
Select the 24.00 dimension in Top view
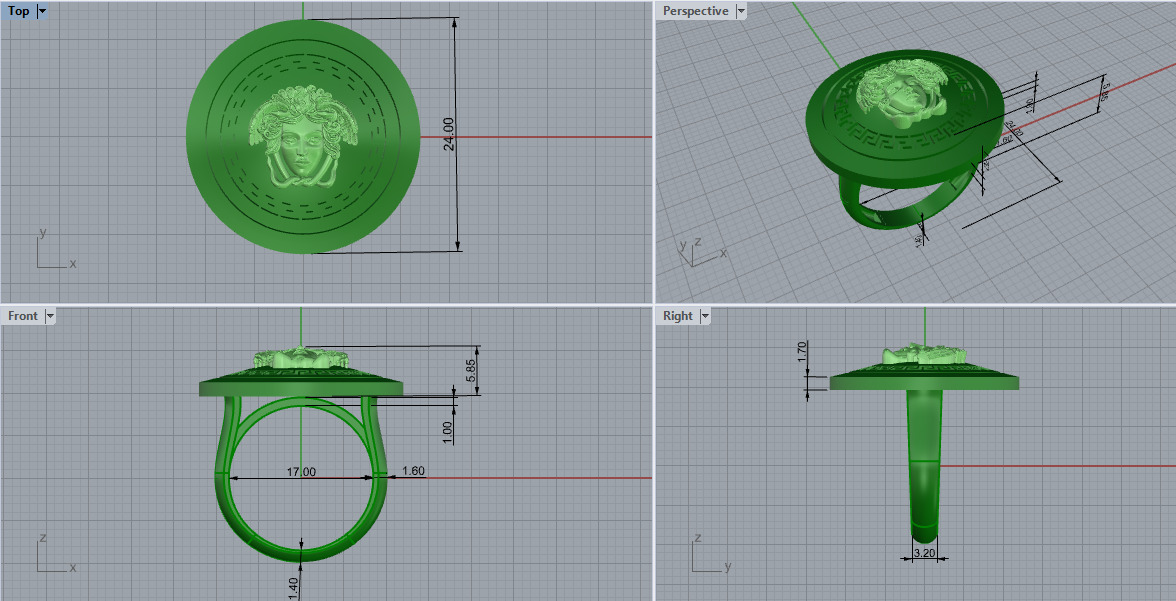(x=448, y=134)
